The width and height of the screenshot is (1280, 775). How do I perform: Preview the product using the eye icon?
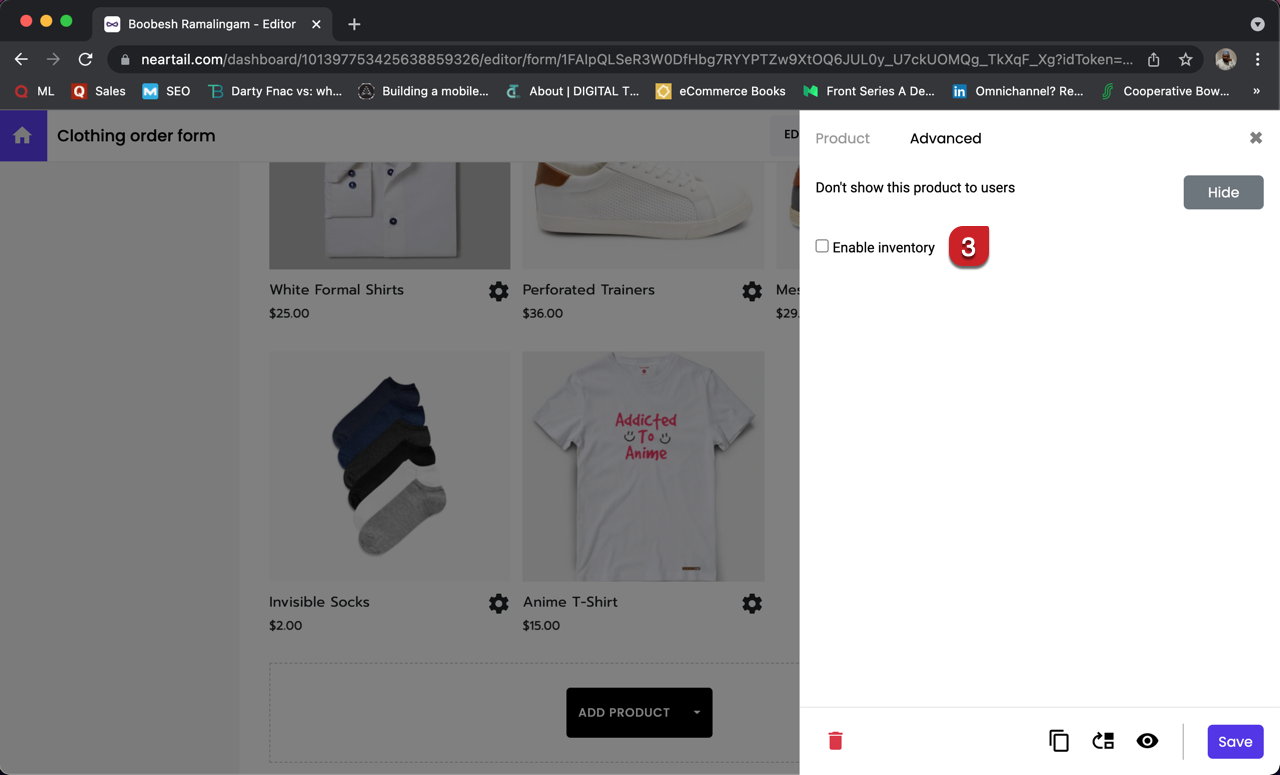[x=1147, y=741]
